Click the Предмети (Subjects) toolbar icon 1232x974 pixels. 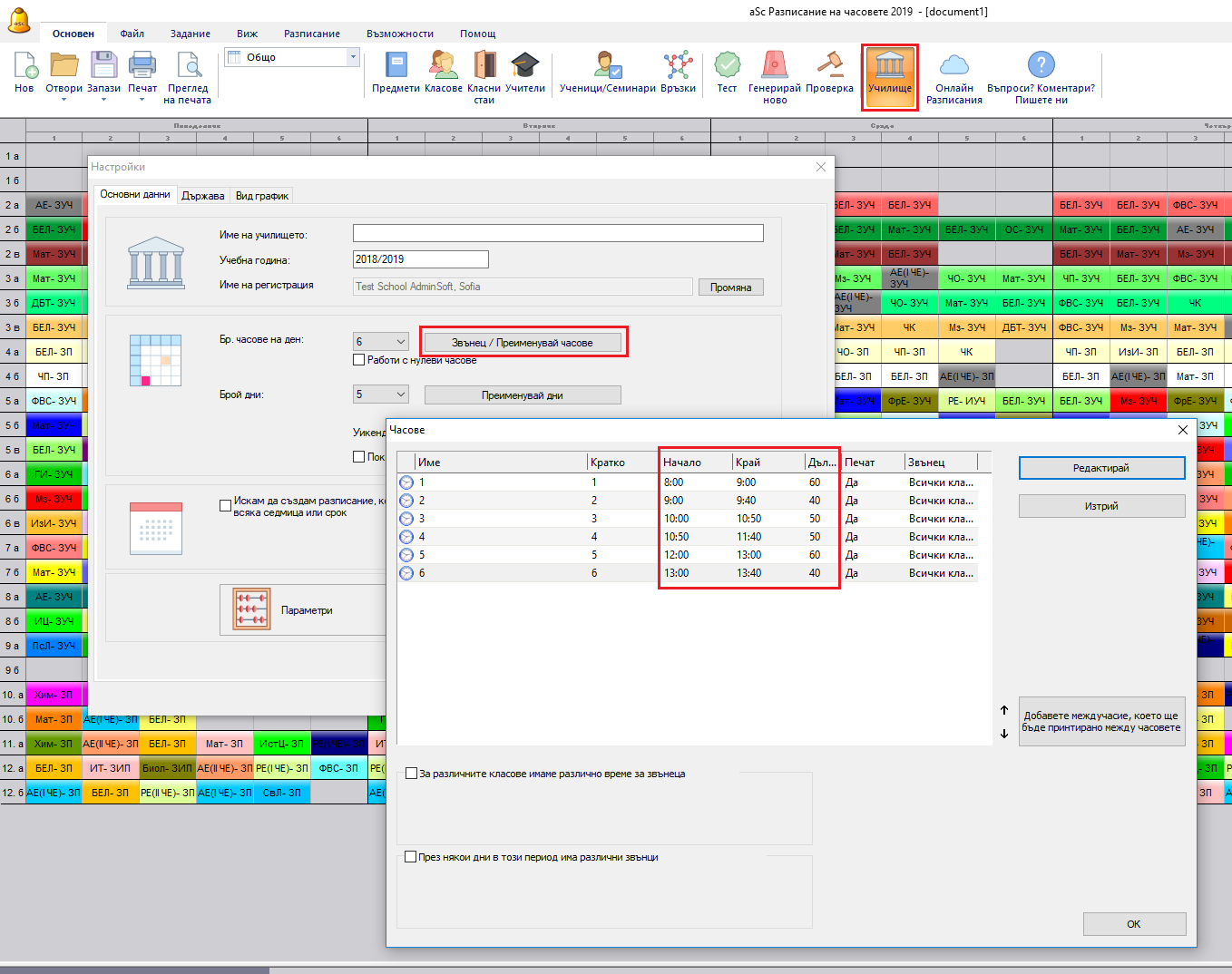pyautogui.click(x=396, y=73)
